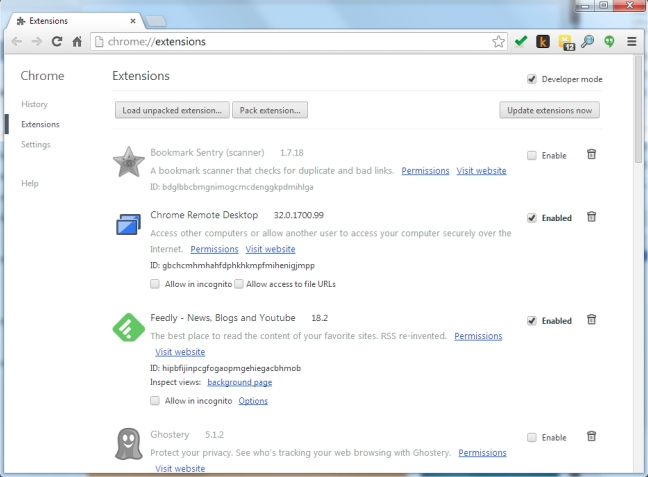The width and height of the screenshot is (648, 477).
Task: Remove Bookmark Sentry with its trash icon
Action: coord(591,155)
